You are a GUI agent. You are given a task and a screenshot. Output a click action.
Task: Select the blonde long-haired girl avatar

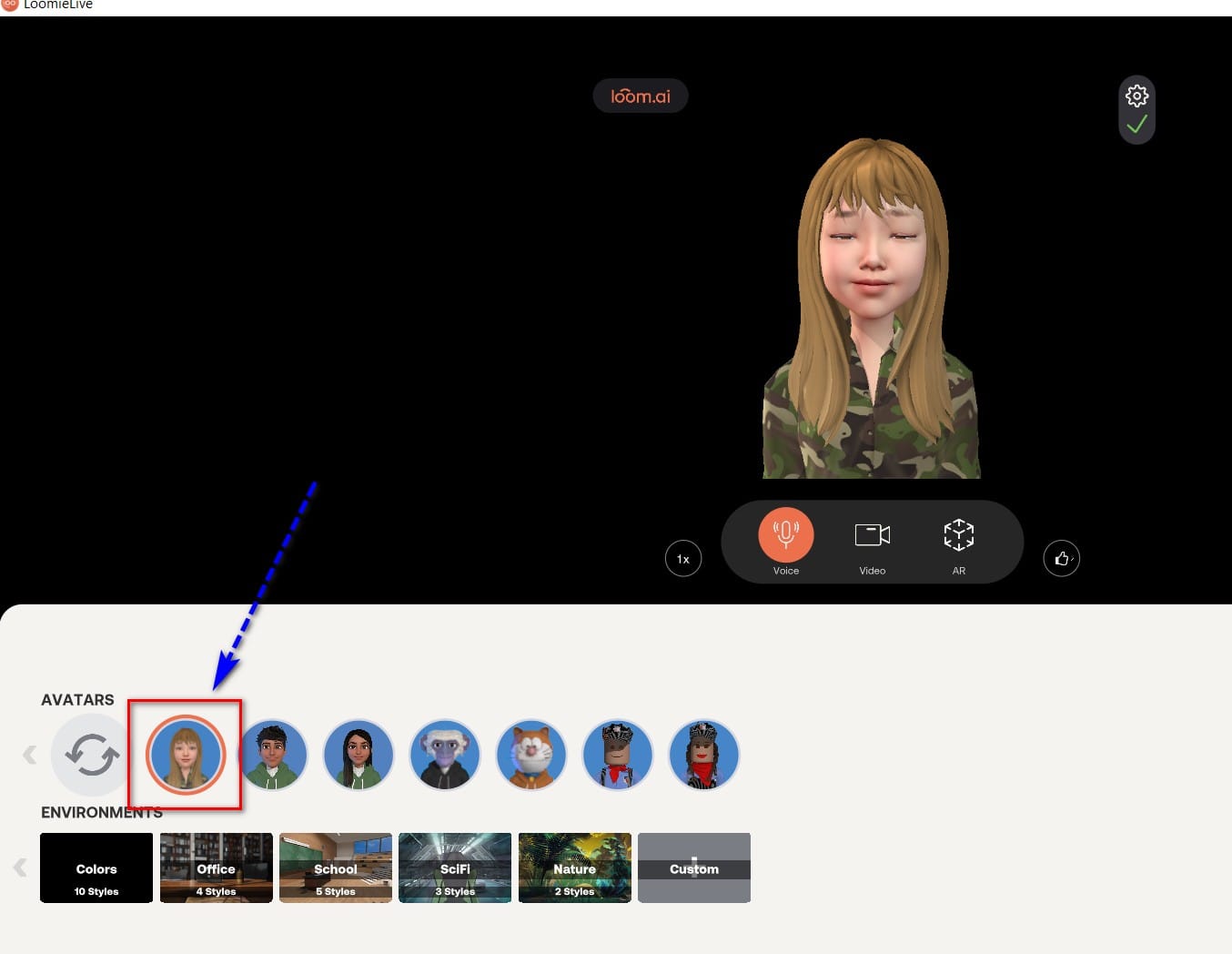tap(186, 755)
